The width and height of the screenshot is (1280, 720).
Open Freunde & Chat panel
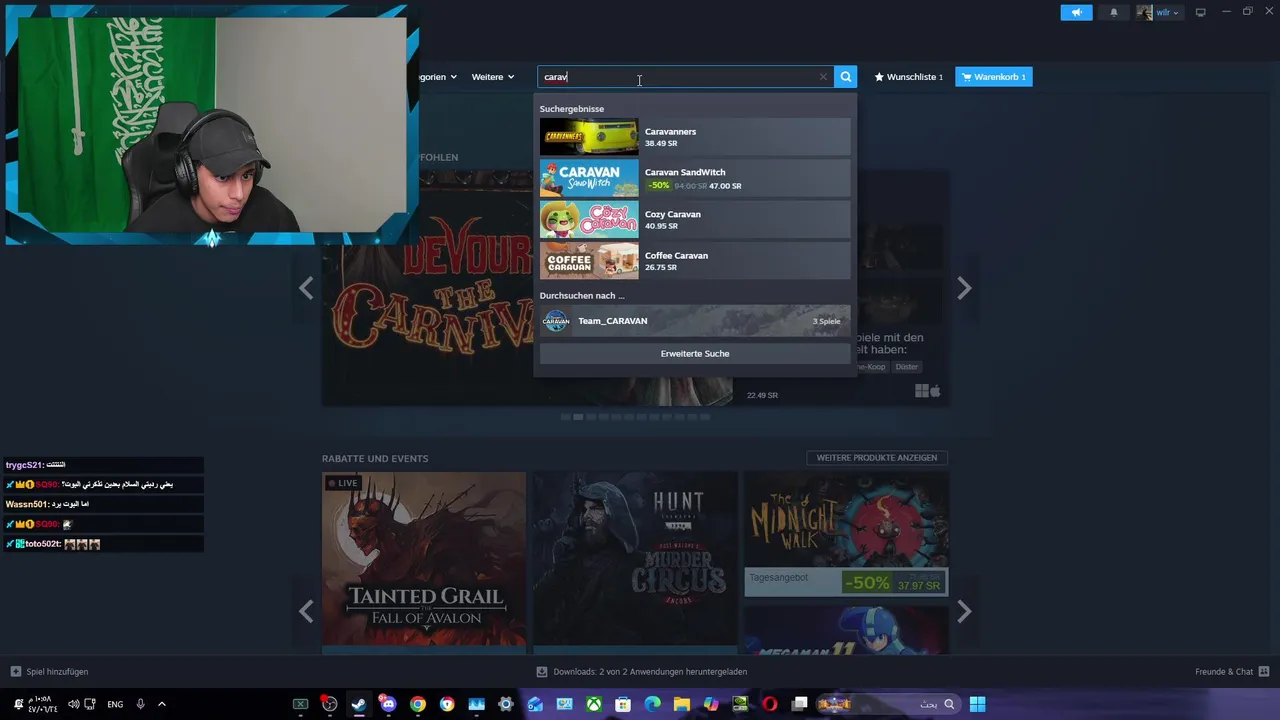[x=1232, y=672]
